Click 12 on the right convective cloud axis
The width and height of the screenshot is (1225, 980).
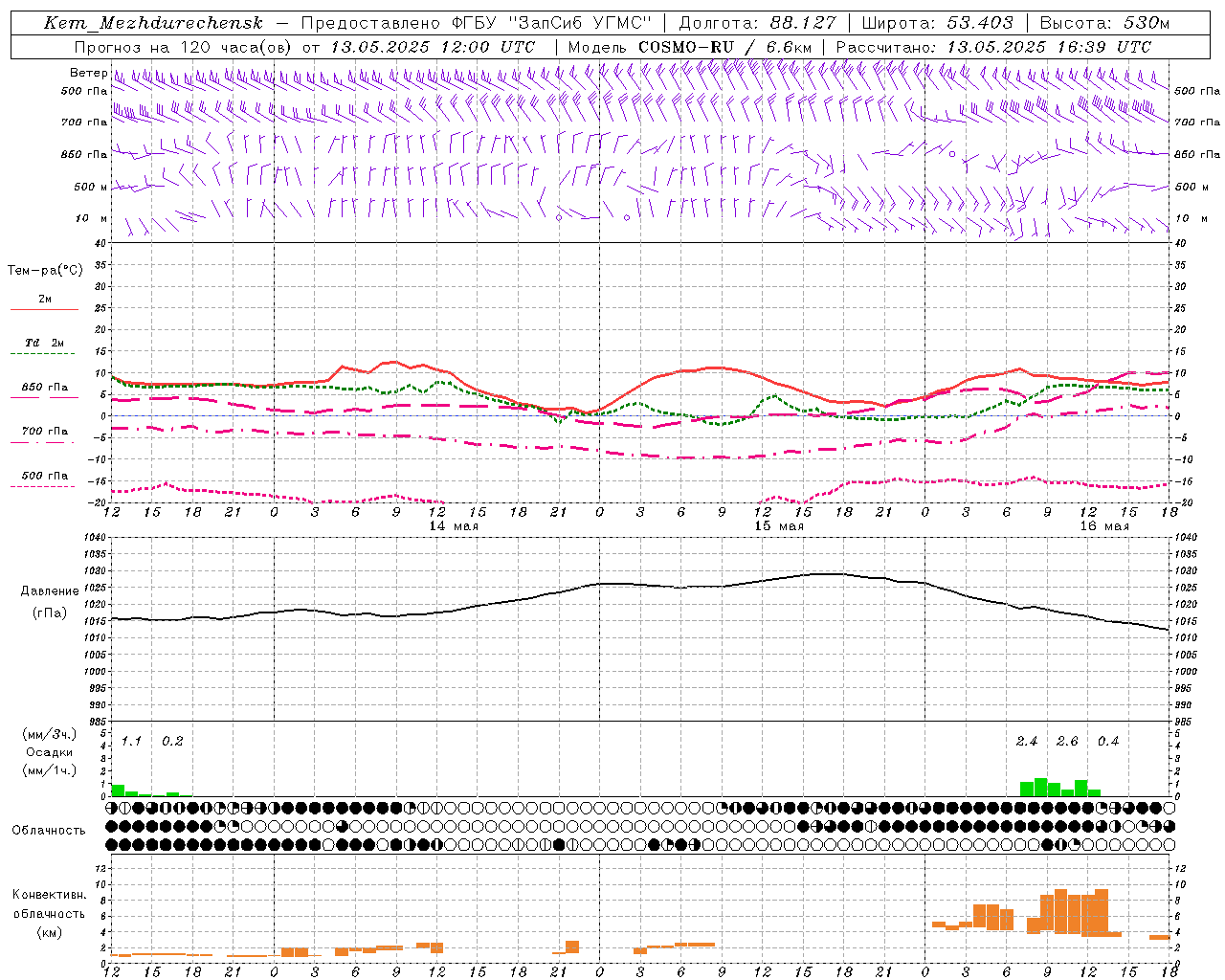(1181, 868)
